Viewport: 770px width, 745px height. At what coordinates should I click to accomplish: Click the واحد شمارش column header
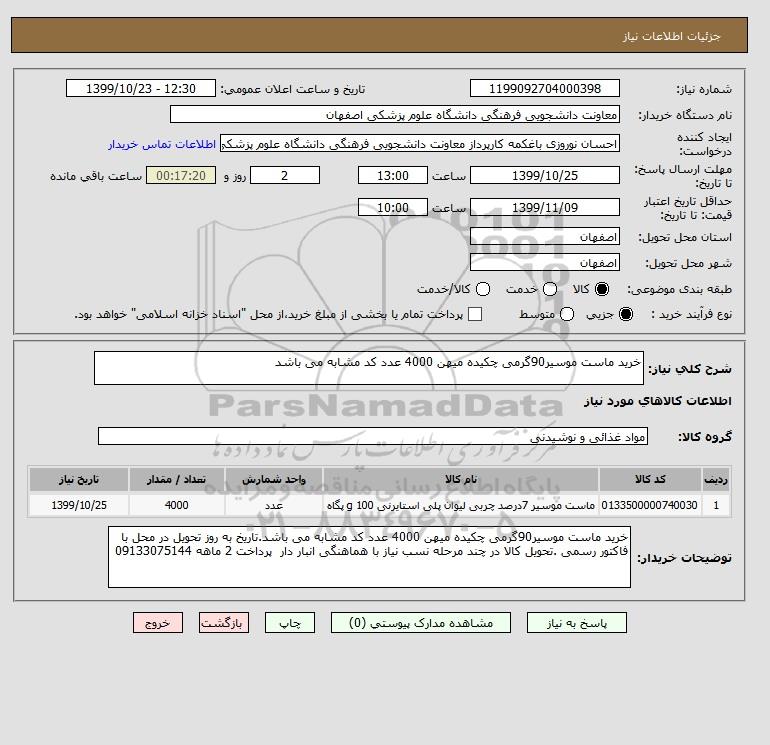click(274, 479)
